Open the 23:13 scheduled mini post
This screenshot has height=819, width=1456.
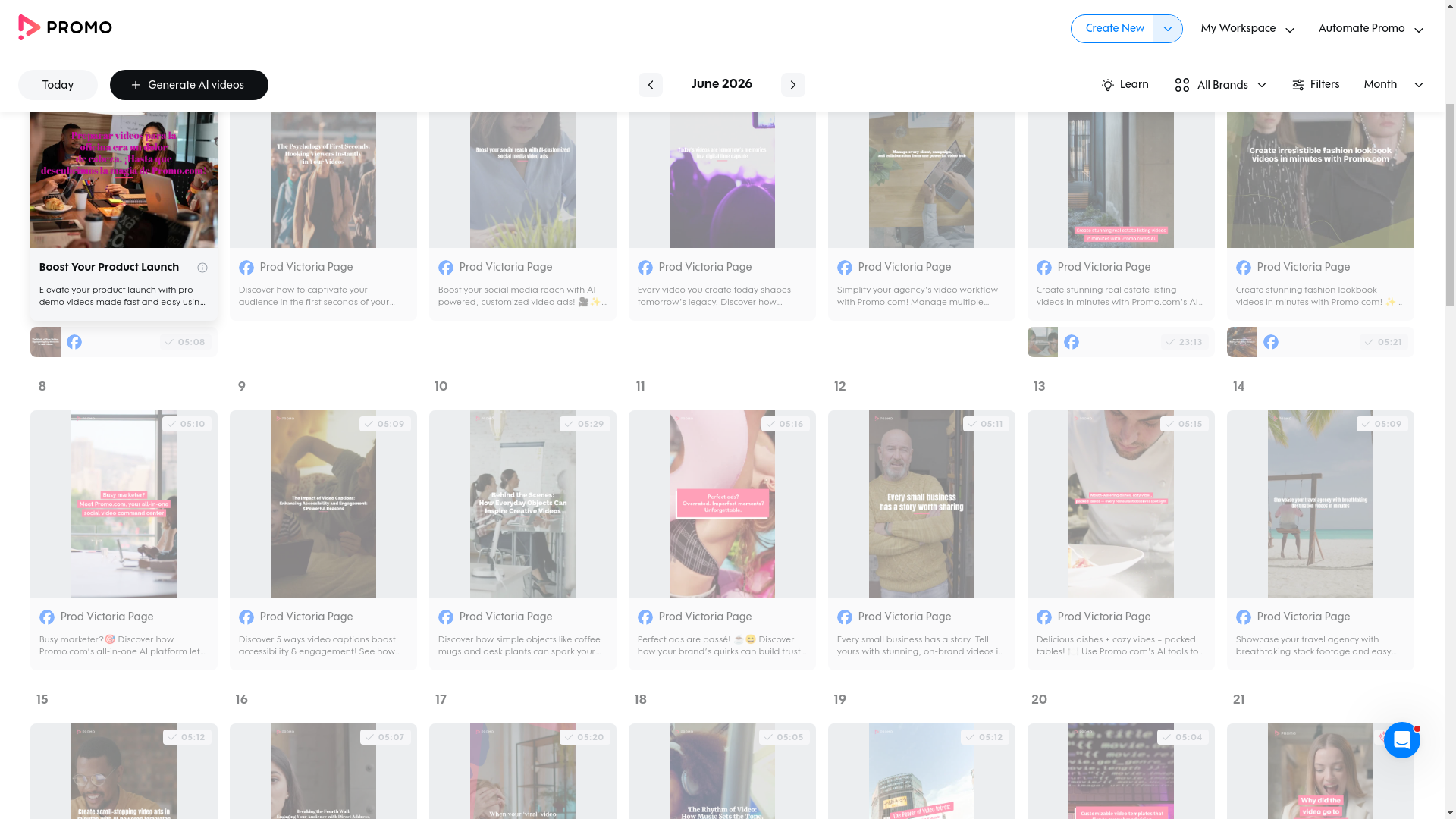pyautogui.click(x=1121, y=342)
